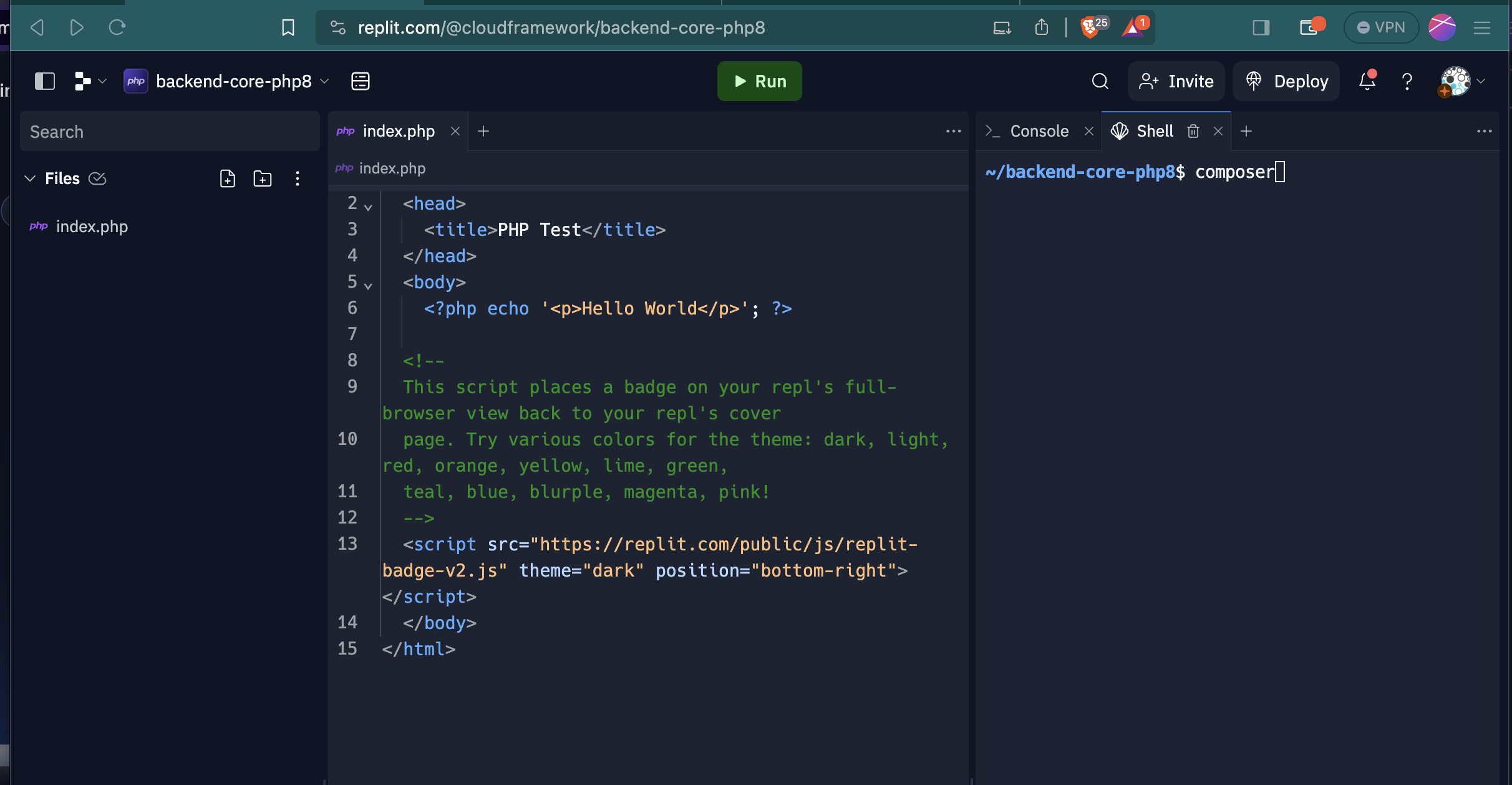
Task: Open the help question mark menu
Action: pos(1407,81)
